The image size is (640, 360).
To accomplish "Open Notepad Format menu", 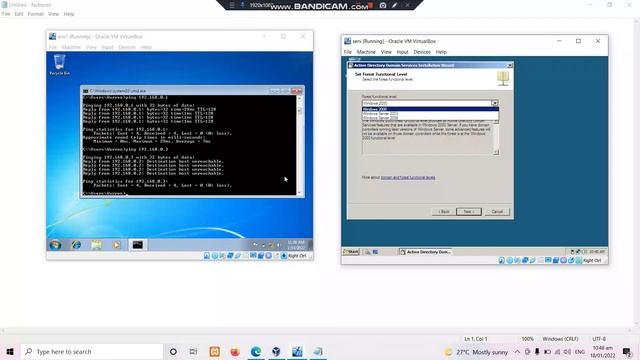I will [36, 14].
